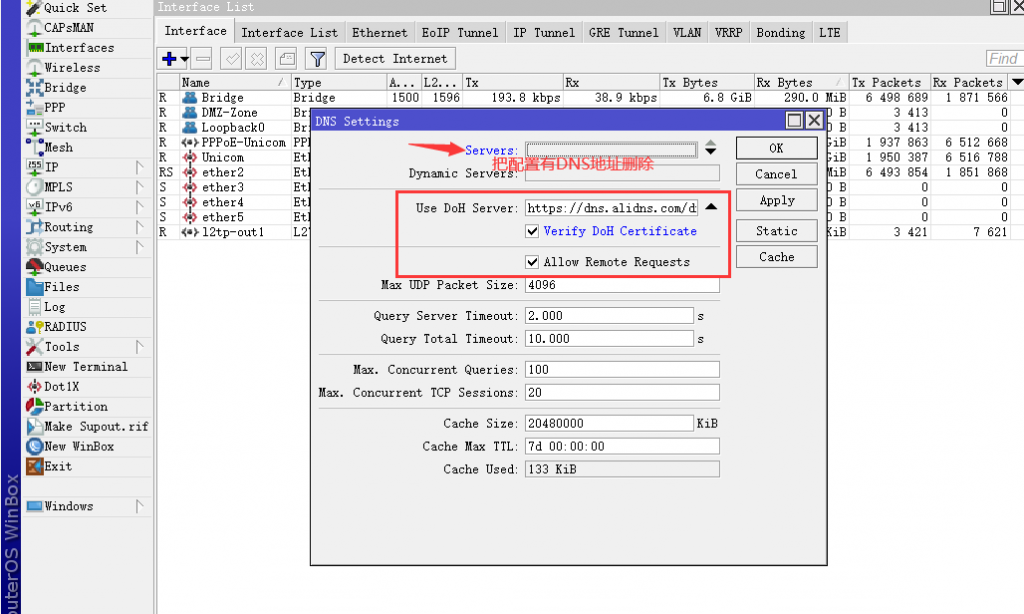The height and width of the screenshot is (614, 1024).
Task: Click the enable checkmark toolbar button
Action: pyautogui.click(x=231, y=59)
